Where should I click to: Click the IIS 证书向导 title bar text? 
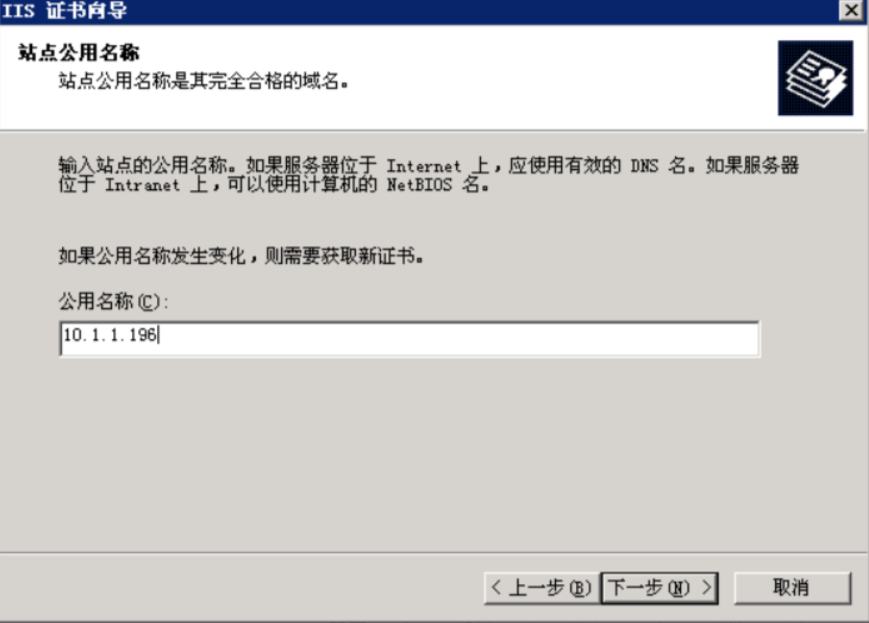[64, 10]
